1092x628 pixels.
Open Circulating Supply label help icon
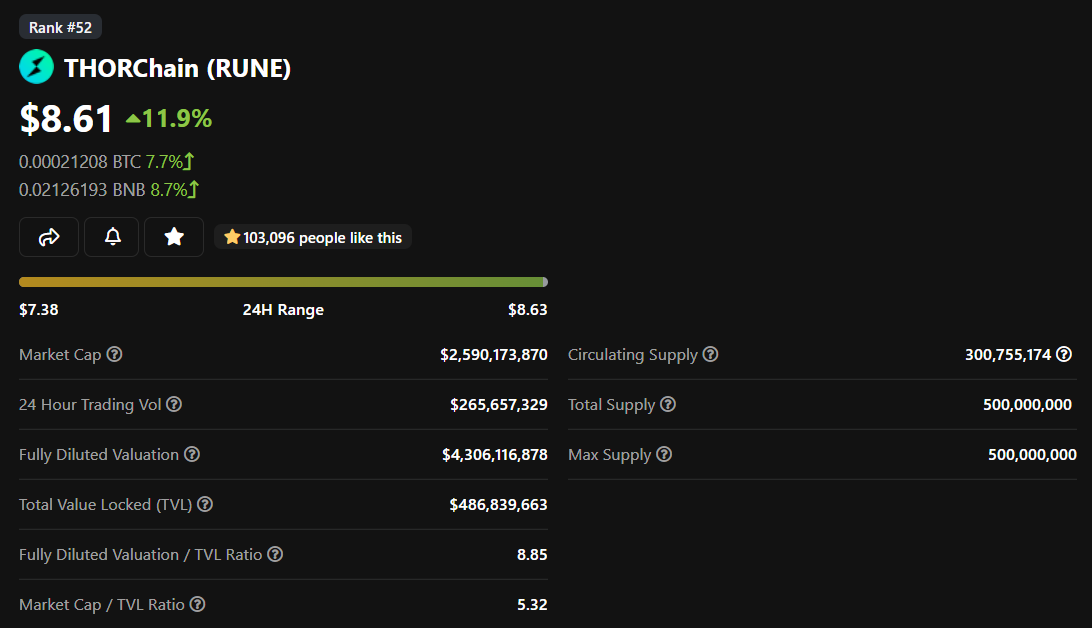(710, 354)
